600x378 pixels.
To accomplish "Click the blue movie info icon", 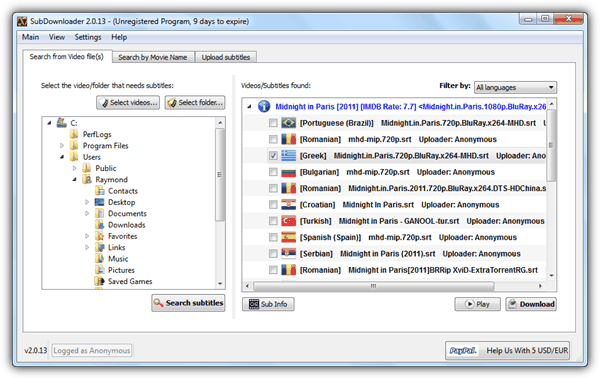I will [x=264, y=106].
